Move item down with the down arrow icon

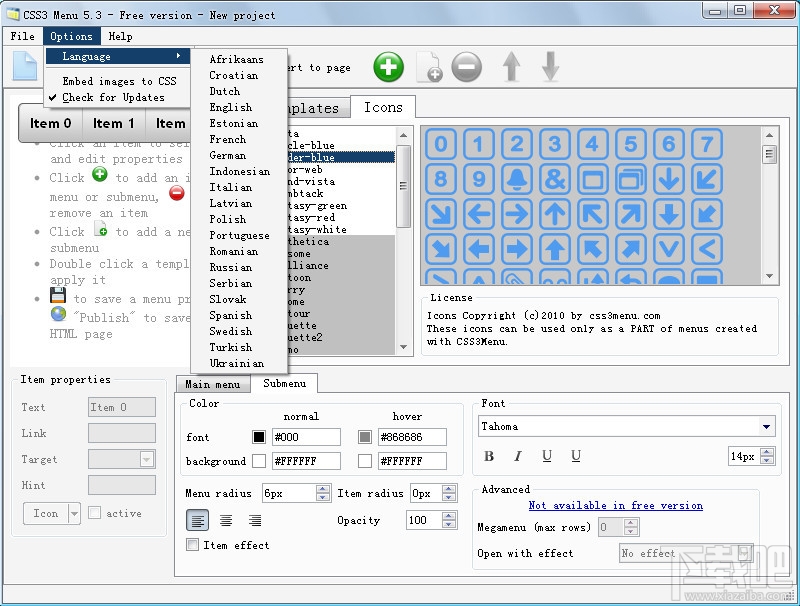(552, 67)
